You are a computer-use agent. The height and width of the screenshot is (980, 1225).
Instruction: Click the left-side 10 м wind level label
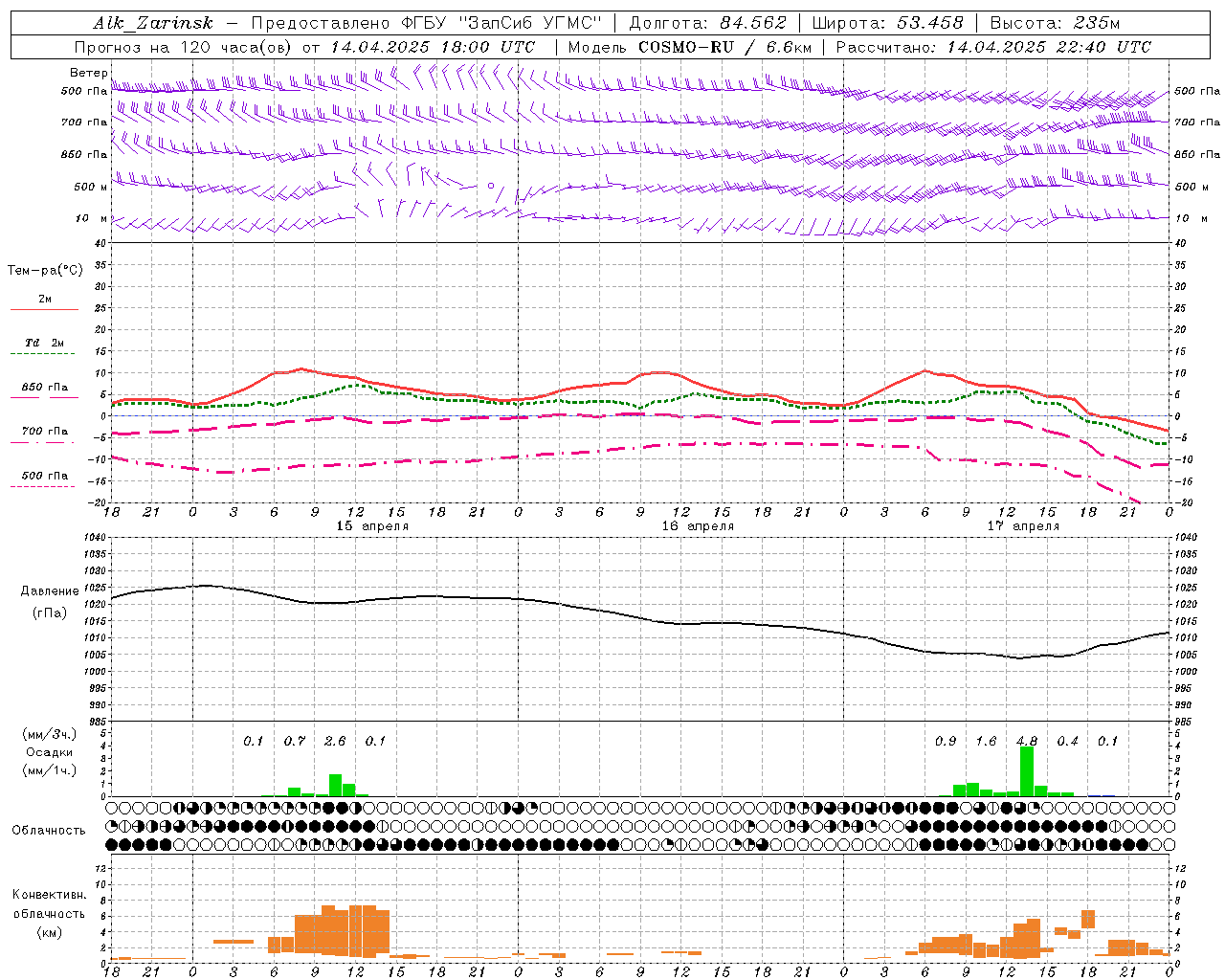coord(91,219)
